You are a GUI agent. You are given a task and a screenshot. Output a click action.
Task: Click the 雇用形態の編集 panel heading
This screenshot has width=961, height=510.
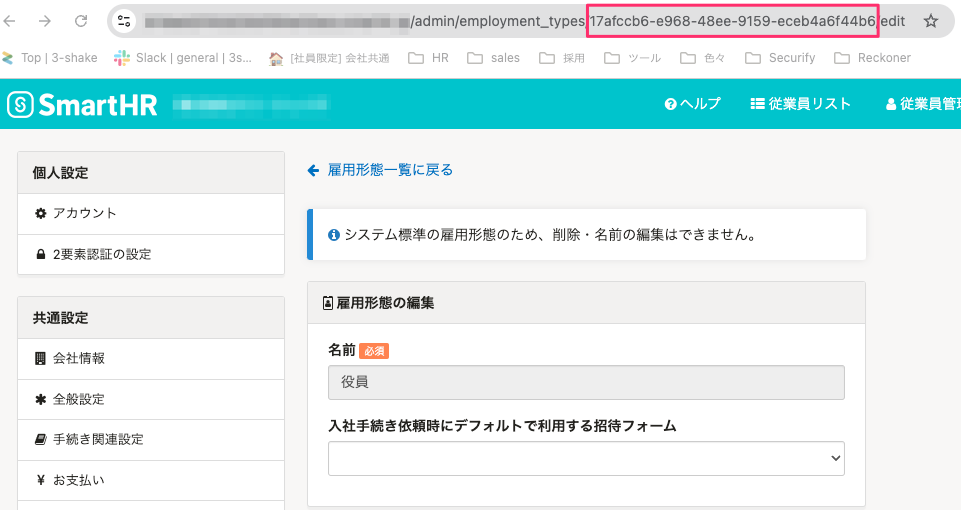pos(379,303)
